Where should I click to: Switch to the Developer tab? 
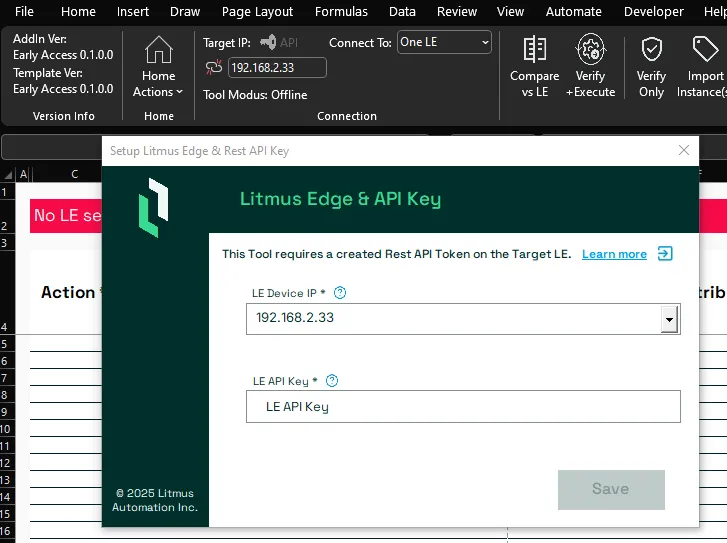coord(654,12)
